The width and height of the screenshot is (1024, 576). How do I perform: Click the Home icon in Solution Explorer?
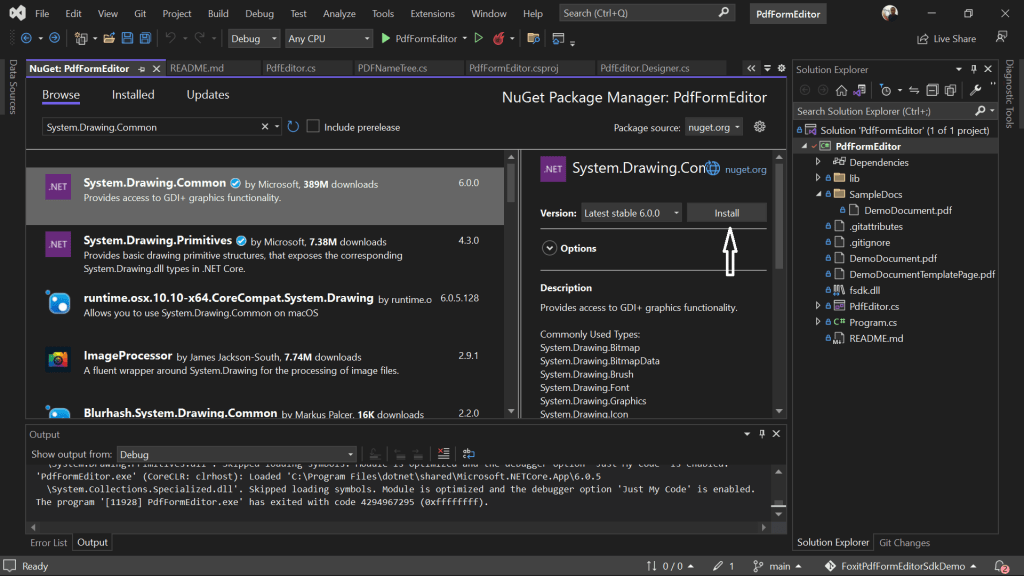pyautogui.click(x=841, y=90)
